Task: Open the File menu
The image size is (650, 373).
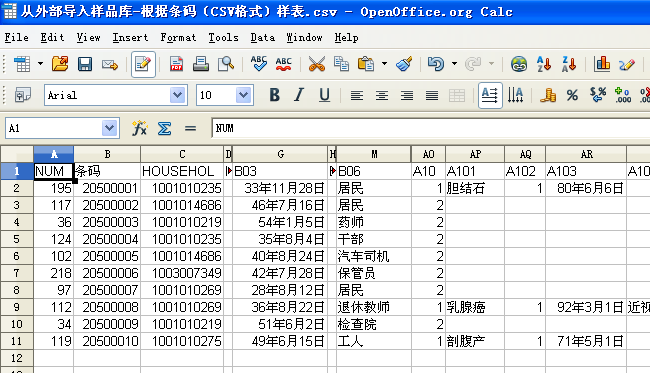Action: pyautogui.click(x=16, y=38)
